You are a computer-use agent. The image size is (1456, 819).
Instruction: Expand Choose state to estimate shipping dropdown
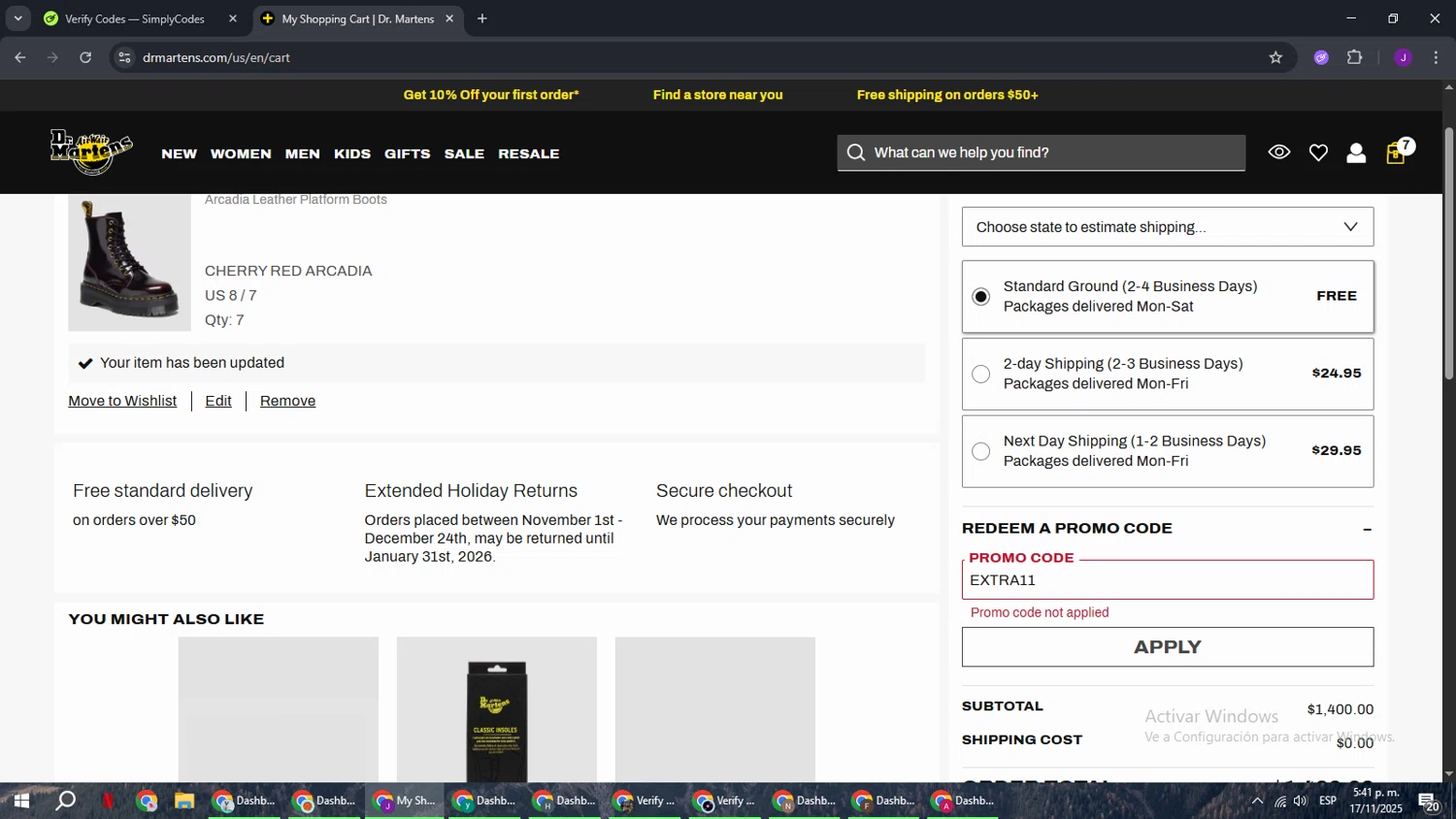pyautogui.click(x=1168, y=227)
